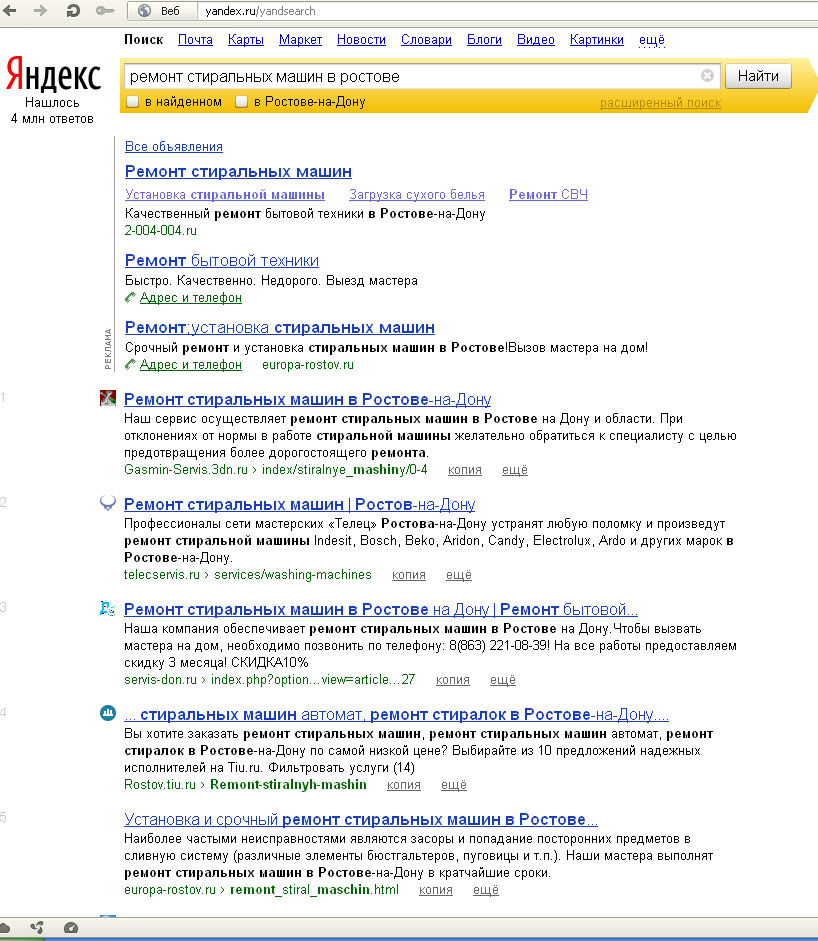Clear the search query with the X icon
The image size is (818, 941).
[707, 76]
